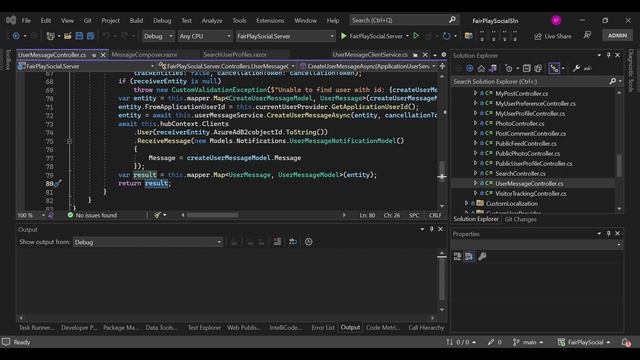Open main branch dropdown in status bar
This screenshot has height=360, width=640.
point(529,342)
